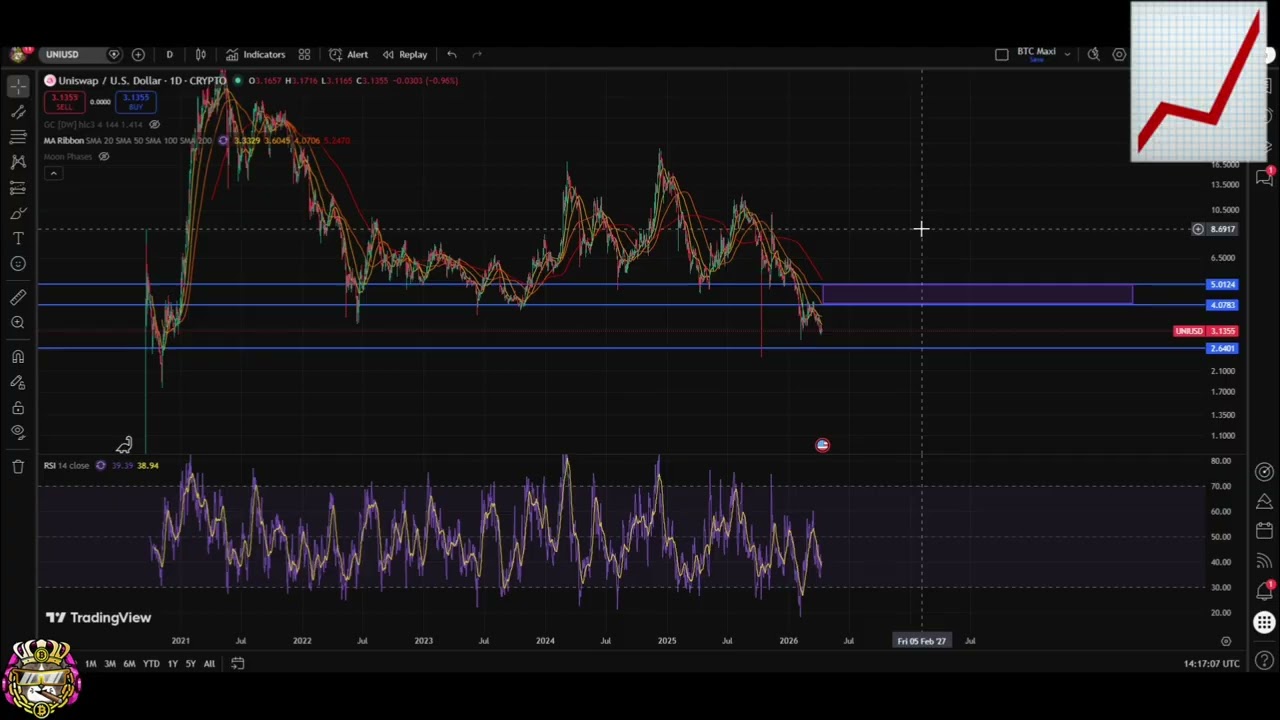Toggle magnet mode for drawings
The height and width of the screenshot is (720, 1280).
tap(18, 357)
